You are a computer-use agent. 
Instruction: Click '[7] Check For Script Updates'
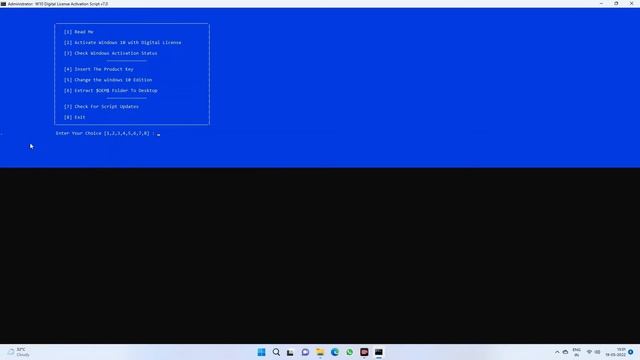tap(101, 107)
